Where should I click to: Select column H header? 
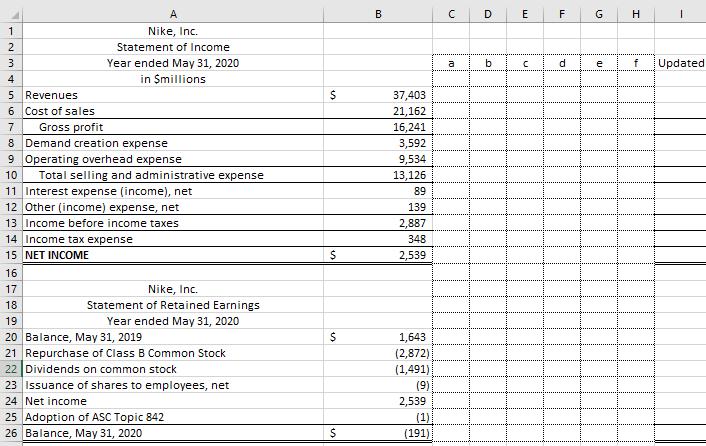pos(635,14)
